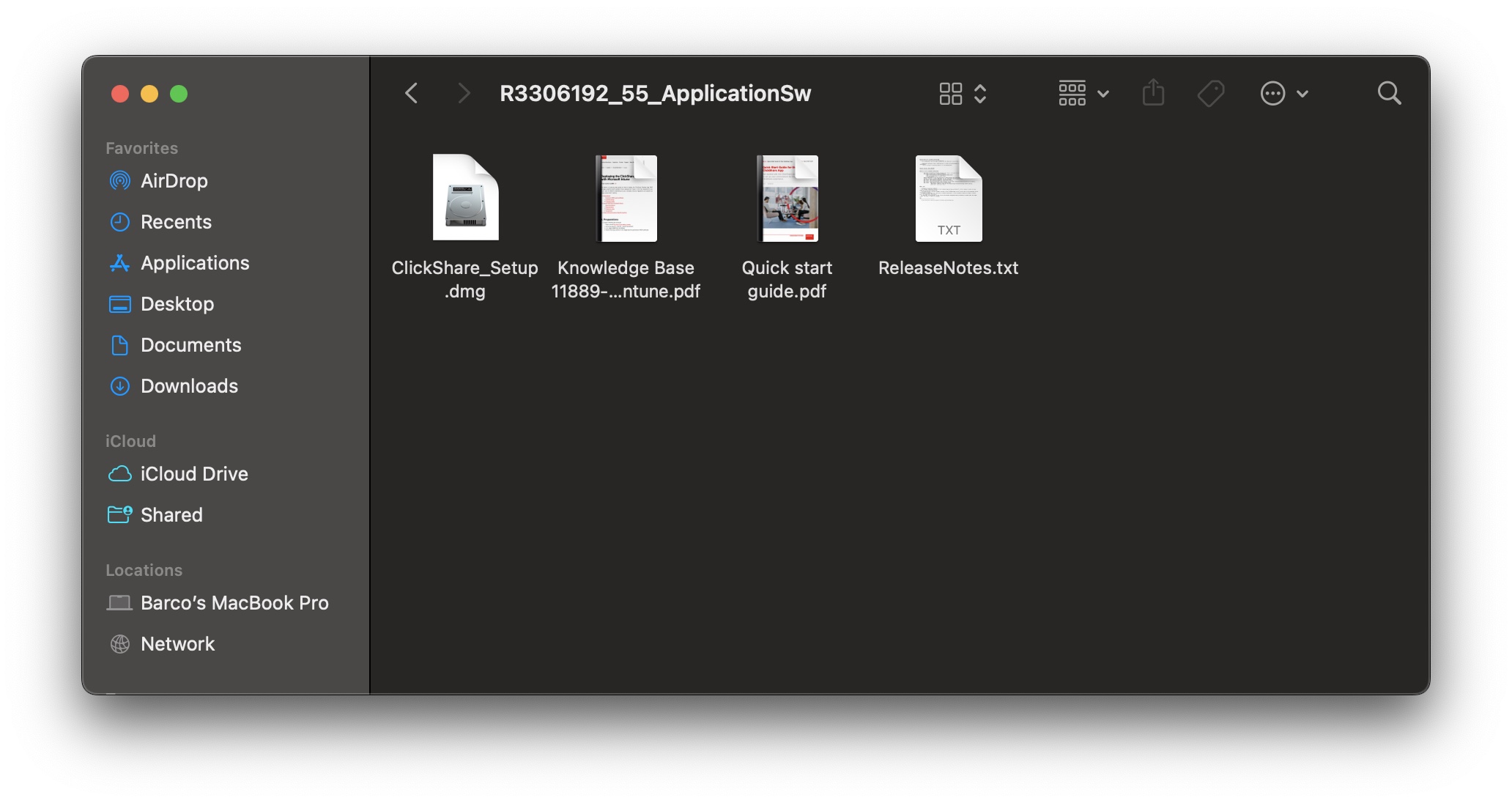Click the ClickShare_Setup.dmg file name

[x=465, y=279]
